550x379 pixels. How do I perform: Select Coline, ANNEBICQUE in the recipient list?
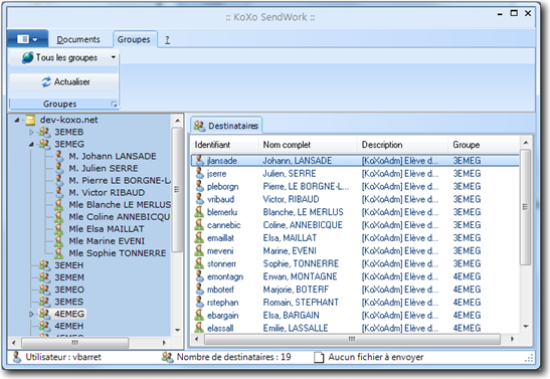coord(303,225)
